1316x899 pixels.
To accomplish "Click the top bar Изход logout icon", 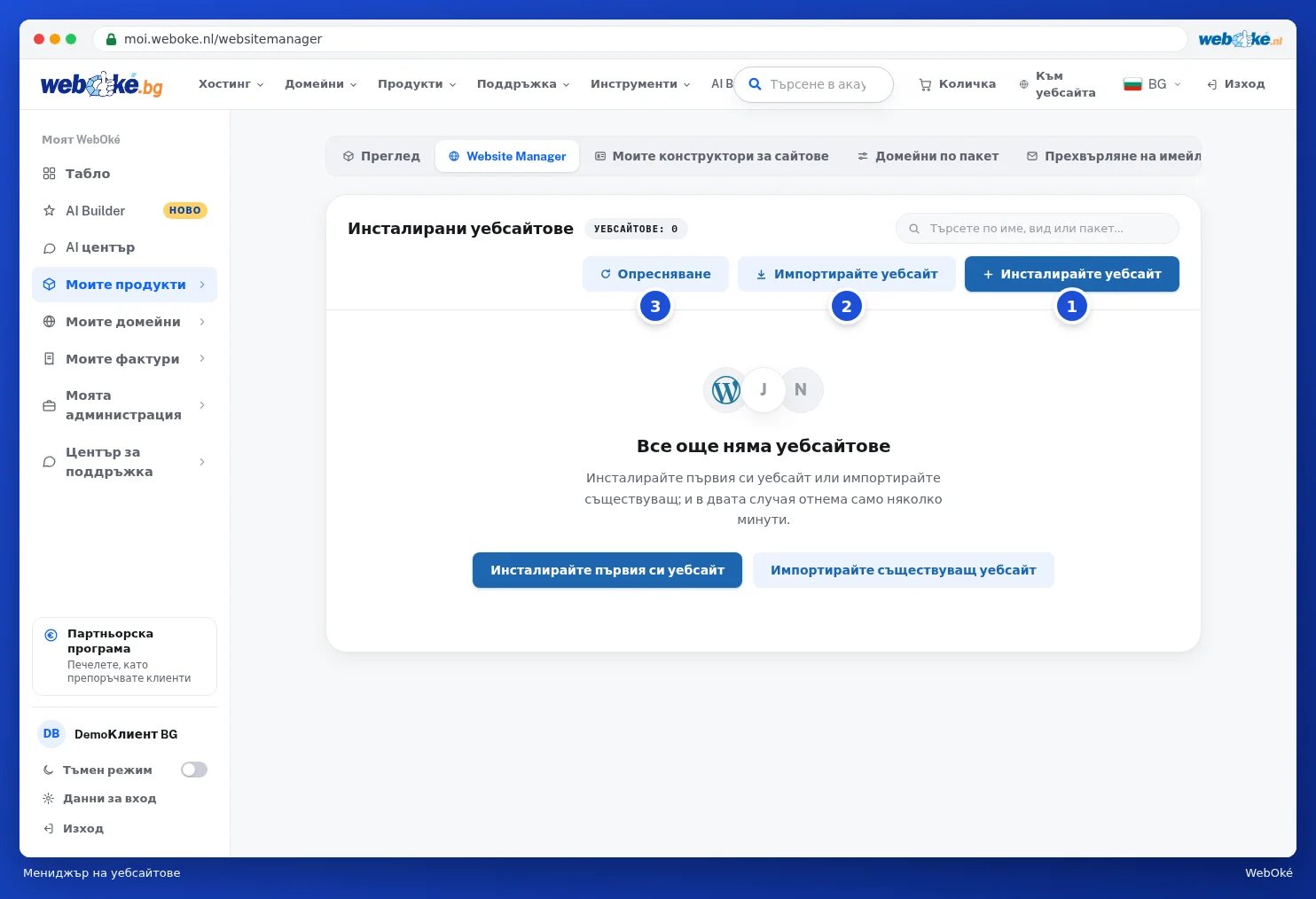I will click(1211, 84).
